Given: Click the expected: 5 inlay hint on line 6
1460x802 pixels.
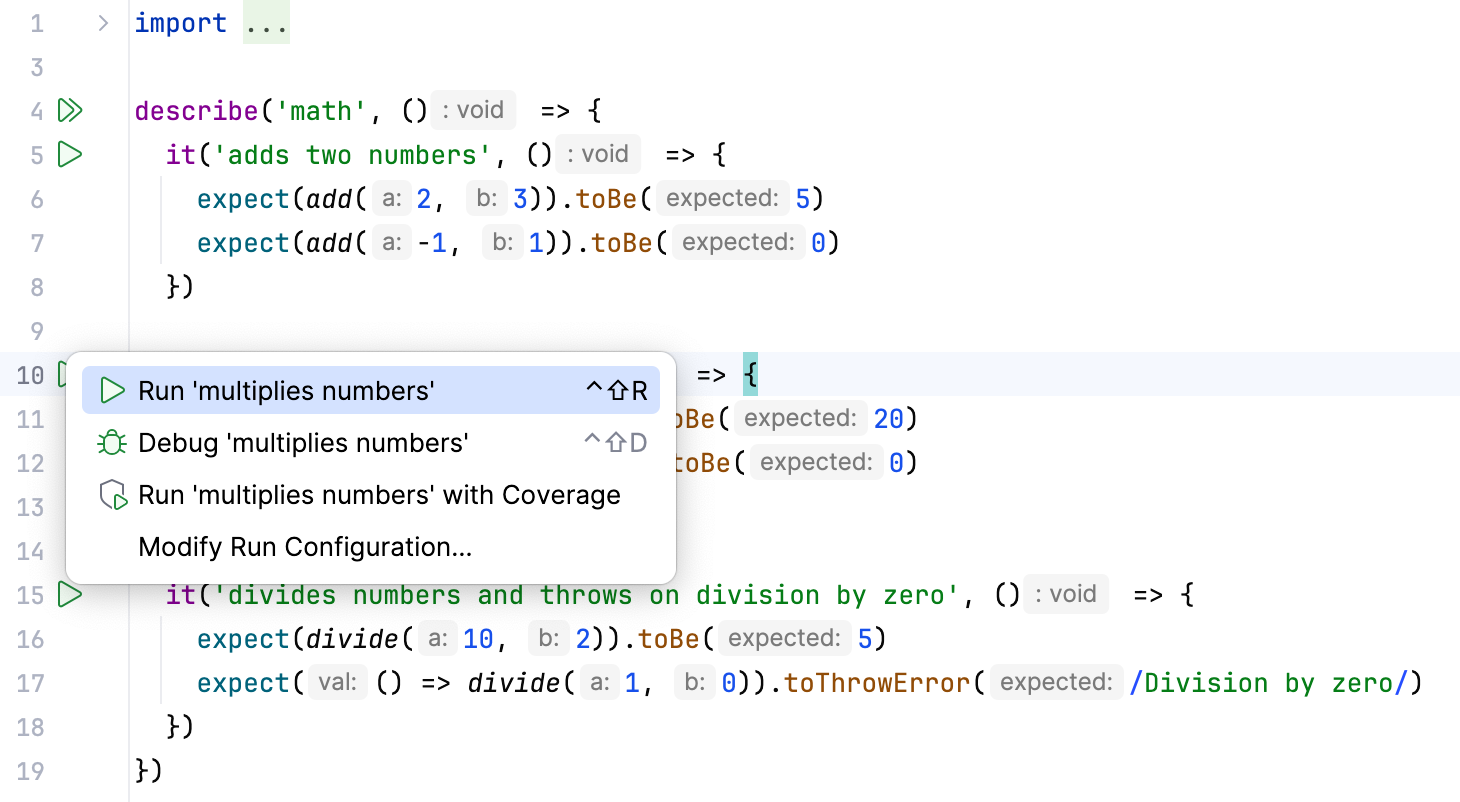Looking at the screenshot, I should click(x=722, y=197).
